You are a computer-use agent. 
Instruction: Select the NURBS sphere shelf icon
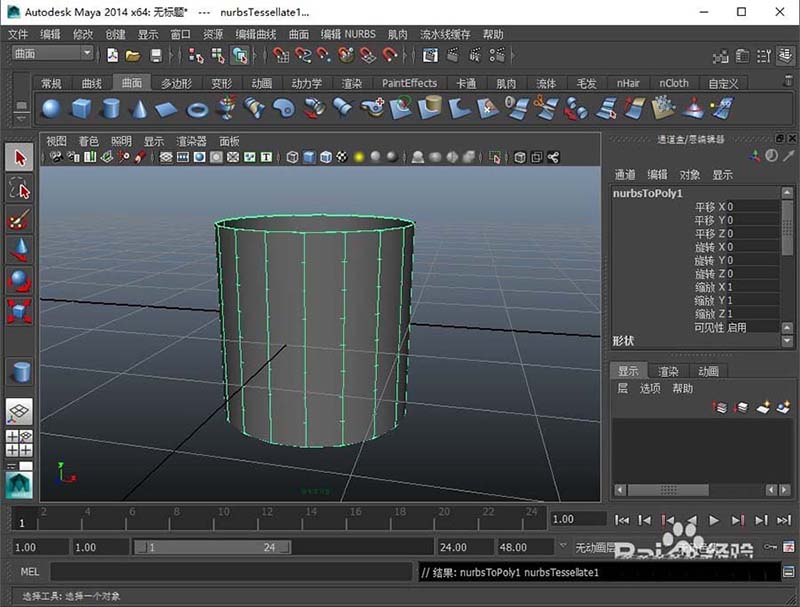click(x=51, y=108)
